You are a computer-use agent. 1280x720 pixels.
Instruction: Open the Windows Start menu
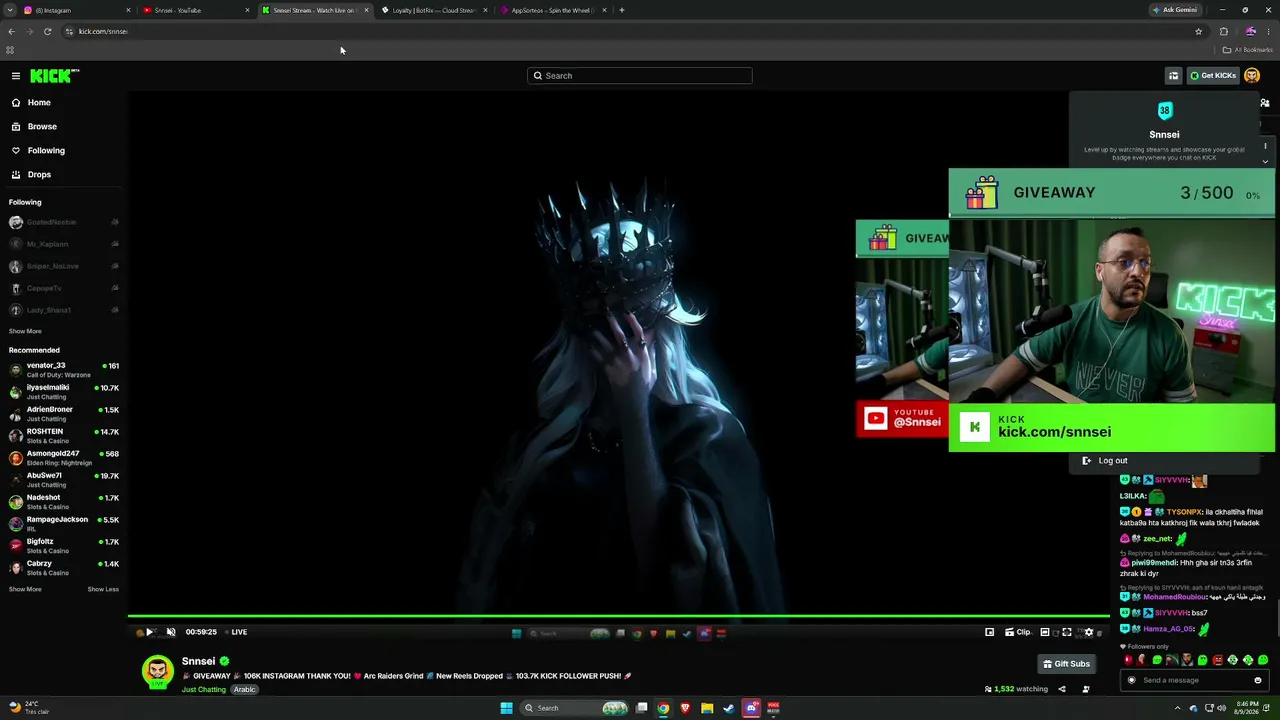click(x=506, y=708)
